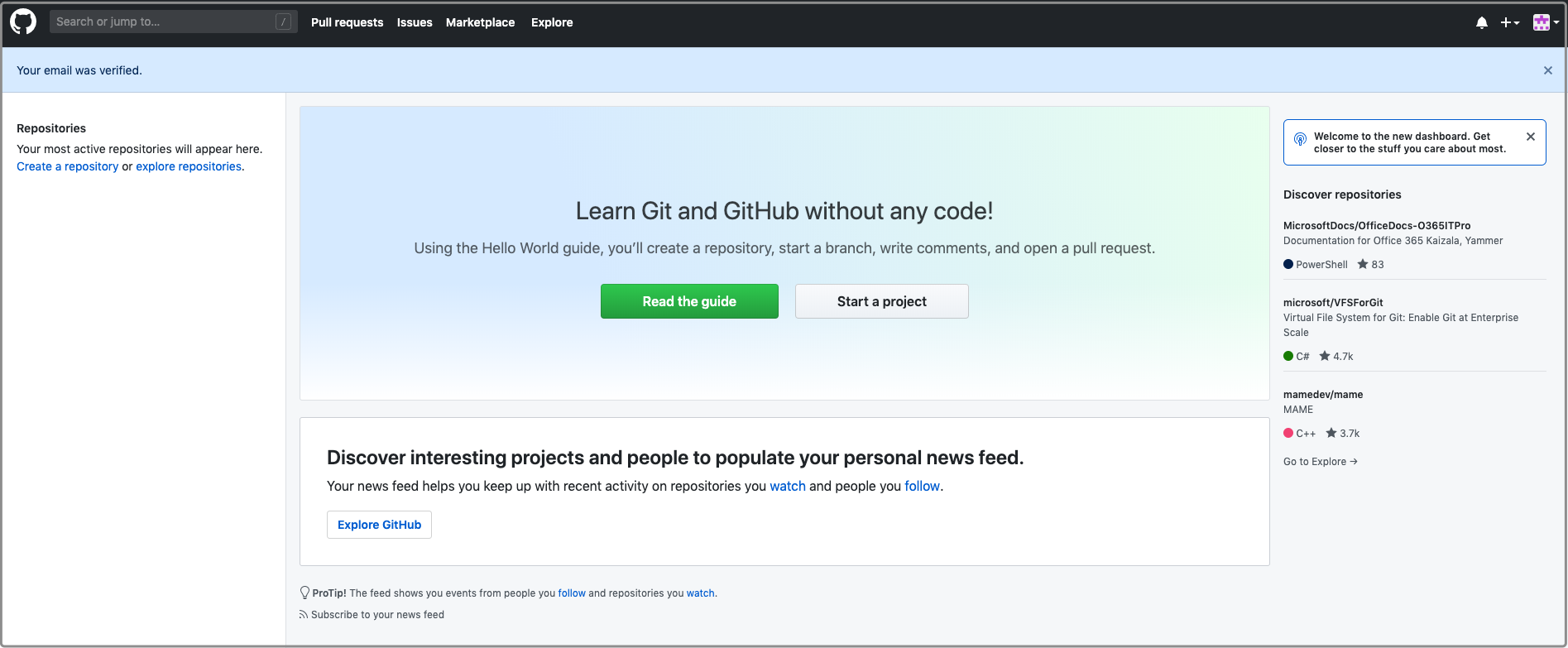Open Pull requests in the header
The height and width of the screenshot is (648, 1568).
(347, 22)
